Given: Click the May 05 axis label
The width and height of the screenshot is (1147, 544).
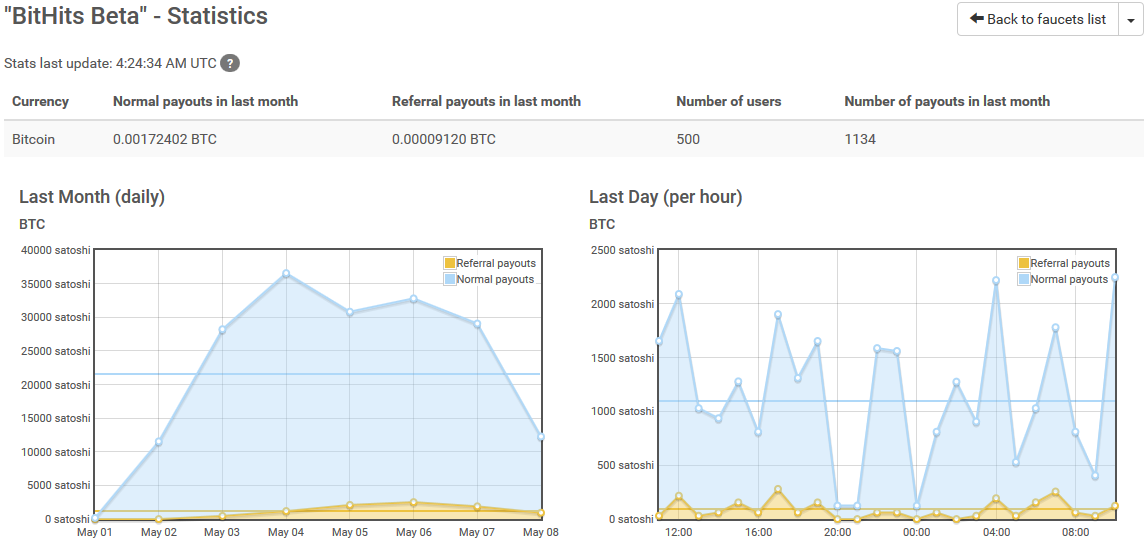Looking at the screenshot, I should point(350,532).
